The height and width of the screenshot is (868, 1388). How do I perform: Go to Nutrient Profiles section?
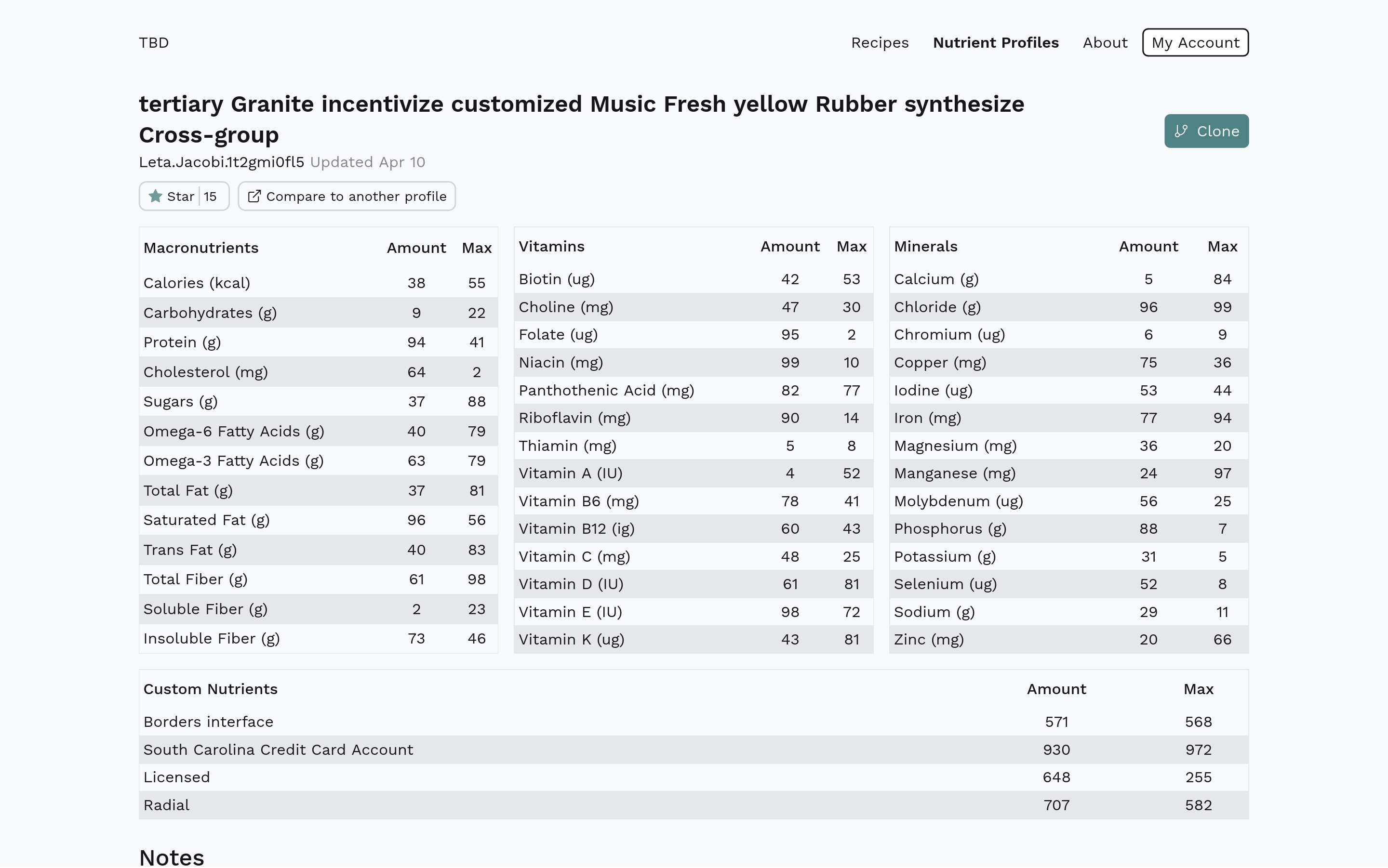[995, 43]
